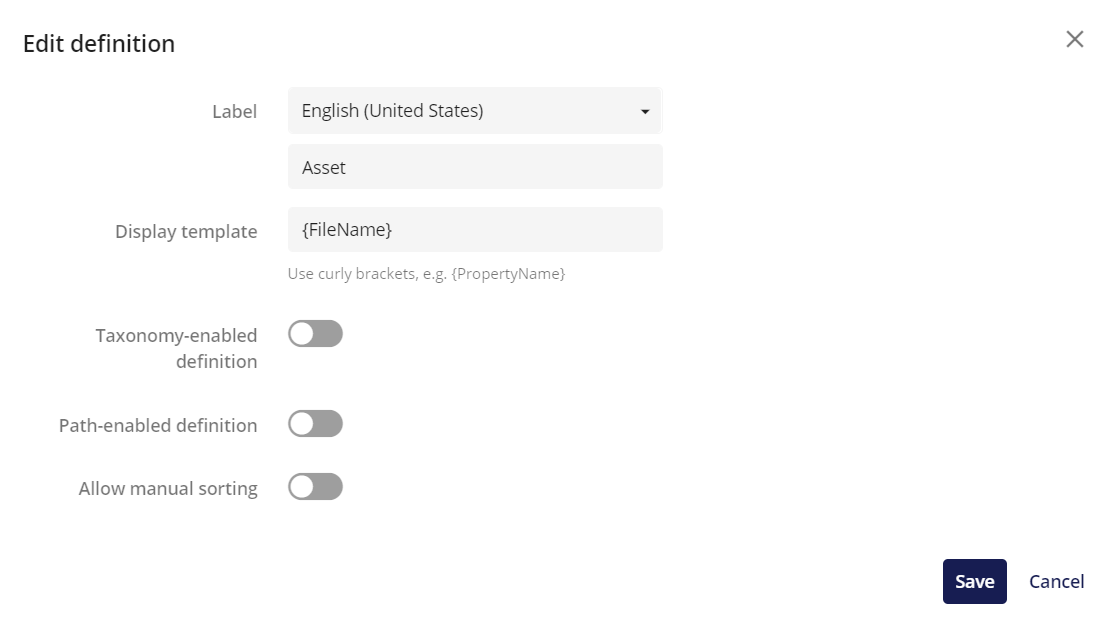Screen dimensions: 1116x620
Task: Place cursor in the {FileName} template field
Action: 475,229
